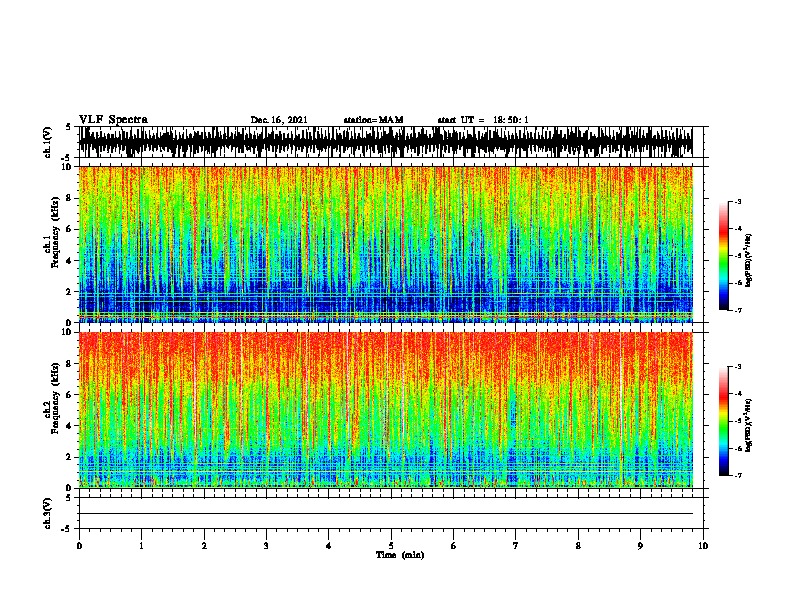
Task: Click the "ch.1(V)" axis label
Action: tap(48, 142)
